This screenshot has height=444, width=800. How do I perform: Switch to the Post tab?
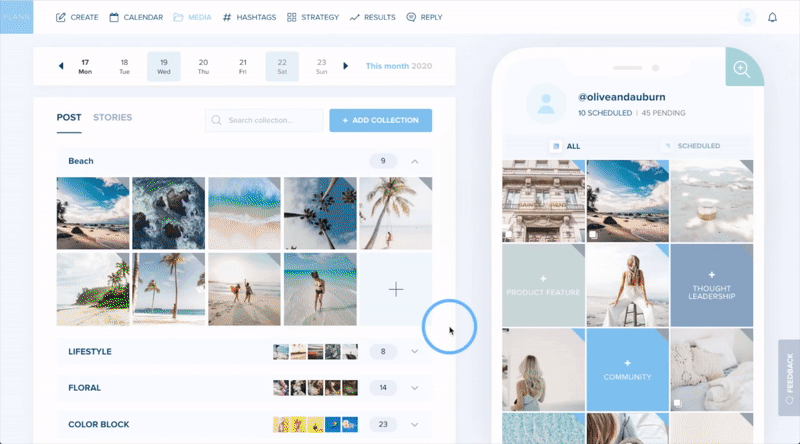(69, 118)
